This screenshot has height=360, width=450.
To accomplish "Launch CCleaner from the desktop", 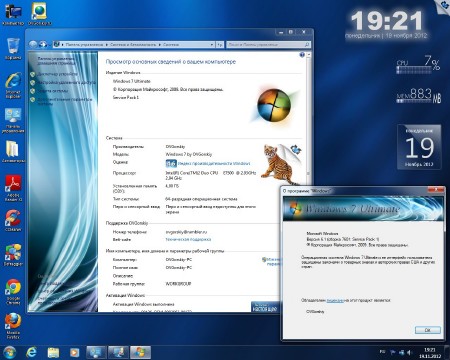I will coord(13,221).
